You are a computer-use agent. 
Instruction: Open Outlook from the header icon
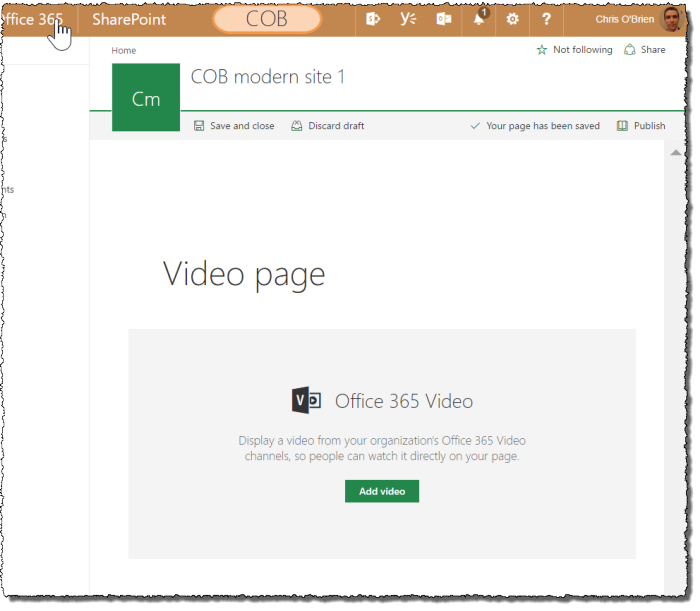point(443,19)
